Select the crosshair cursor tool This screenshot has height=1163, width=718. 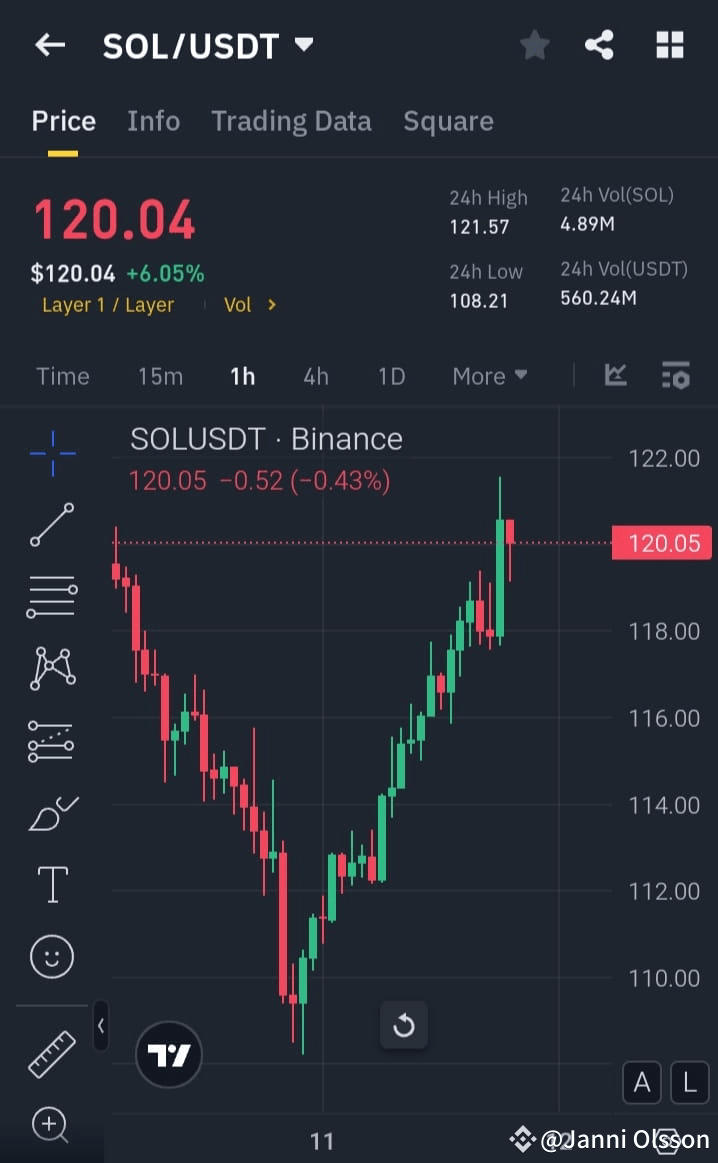[x=51, y=453]
